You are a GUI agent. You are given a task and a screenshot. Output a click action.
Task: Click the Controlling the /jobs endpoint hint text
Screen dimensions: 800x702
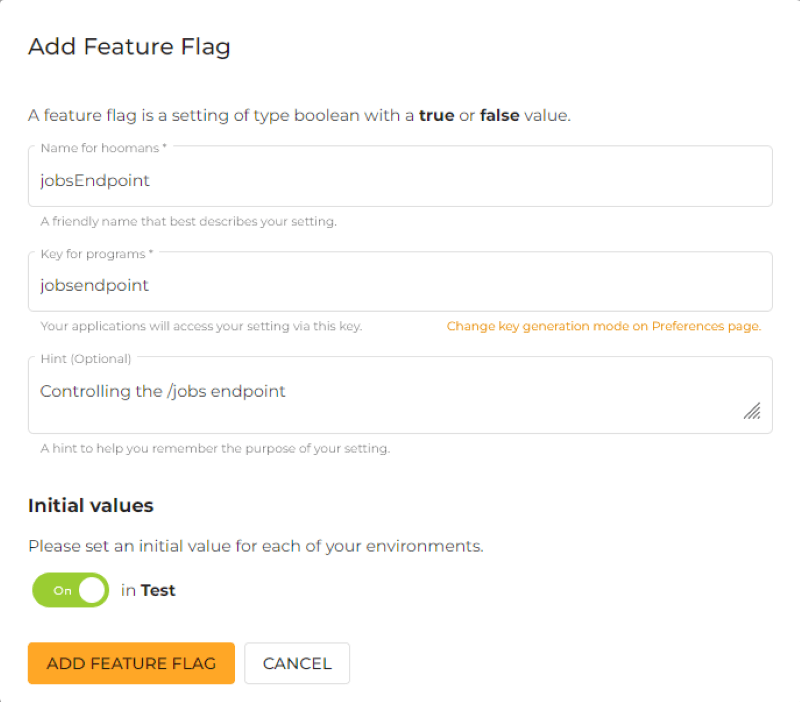(163, 391)
